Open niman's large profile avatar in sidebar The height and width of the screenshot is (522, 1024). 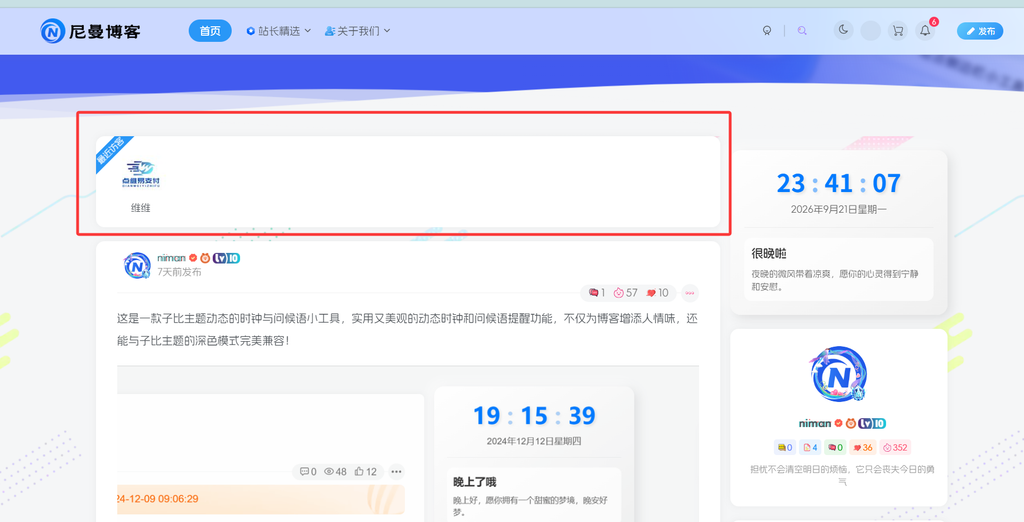tap(839, 374)
